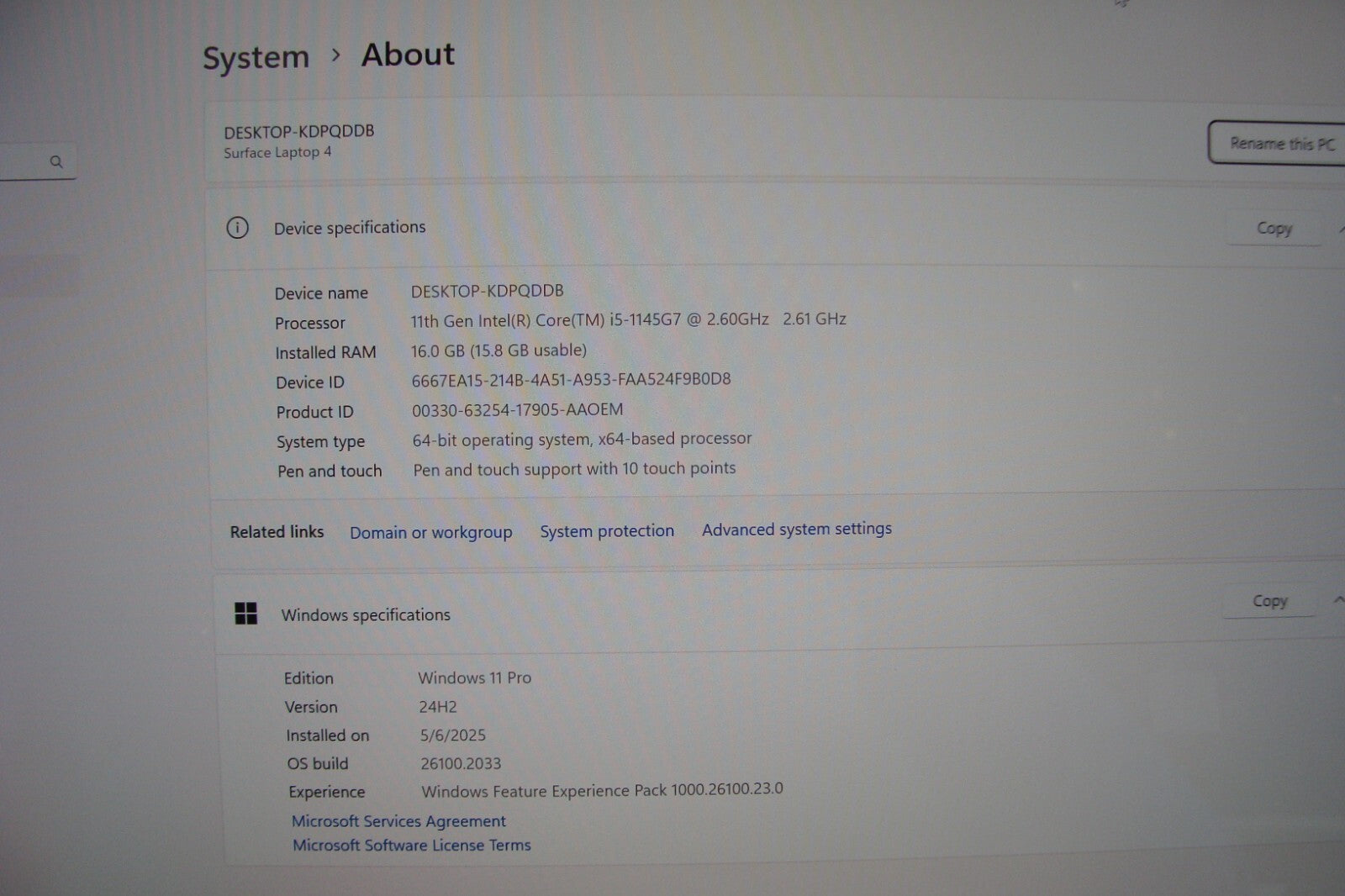Click the Device ID value text
This screenshot has height=896, width=1345.
571,380
